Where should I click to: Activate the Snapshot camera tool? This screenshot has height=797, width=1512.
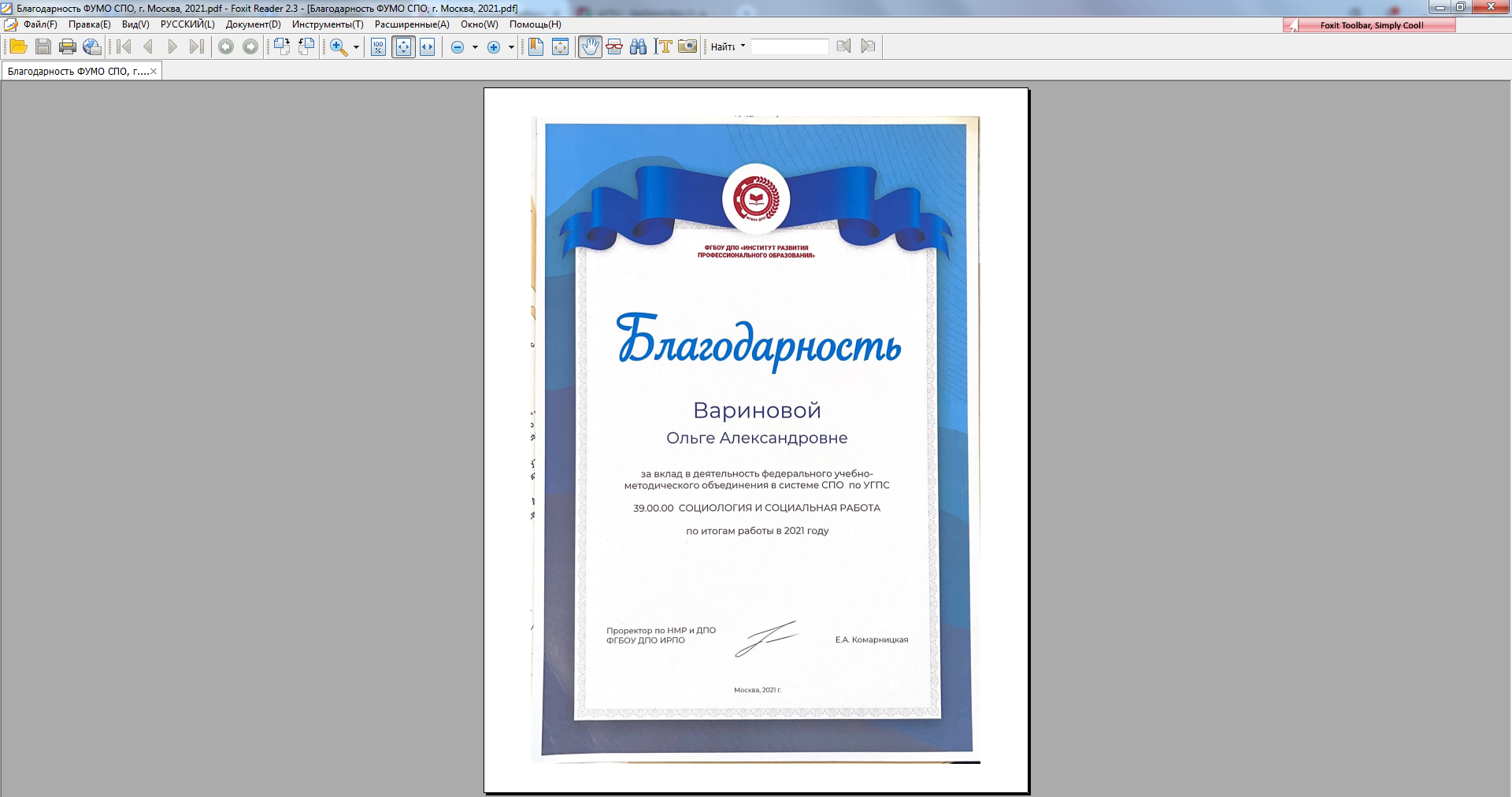[x=687, y=46]
